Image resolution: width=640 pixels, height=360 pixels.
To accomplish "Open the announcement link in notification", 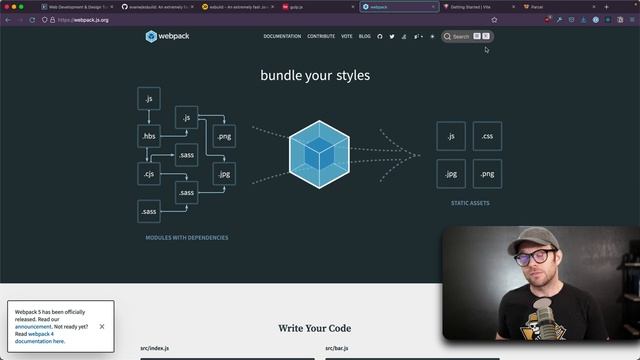I will pos(33,327).
